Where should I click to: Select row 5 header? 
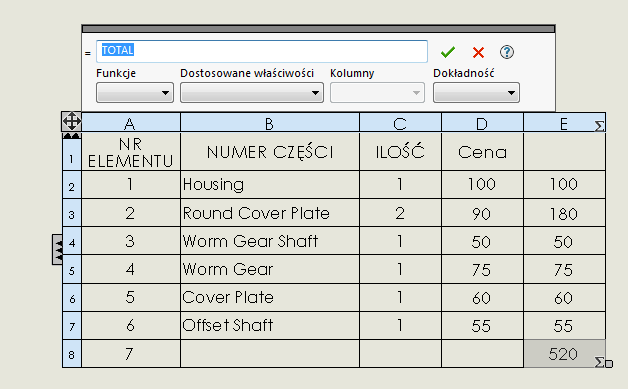point(72,269)
